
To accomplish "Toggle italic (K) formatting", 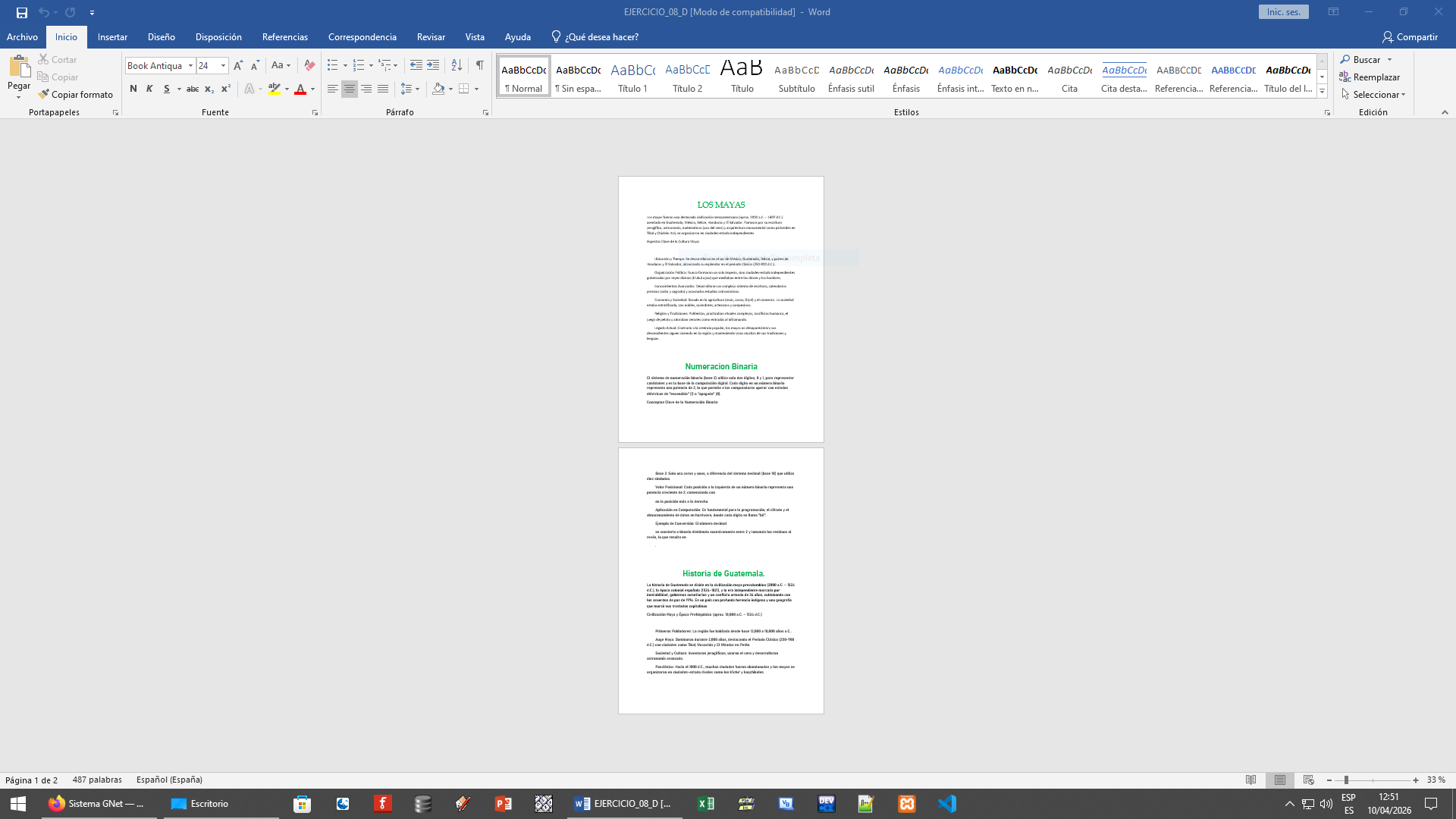I will (149, 89).
